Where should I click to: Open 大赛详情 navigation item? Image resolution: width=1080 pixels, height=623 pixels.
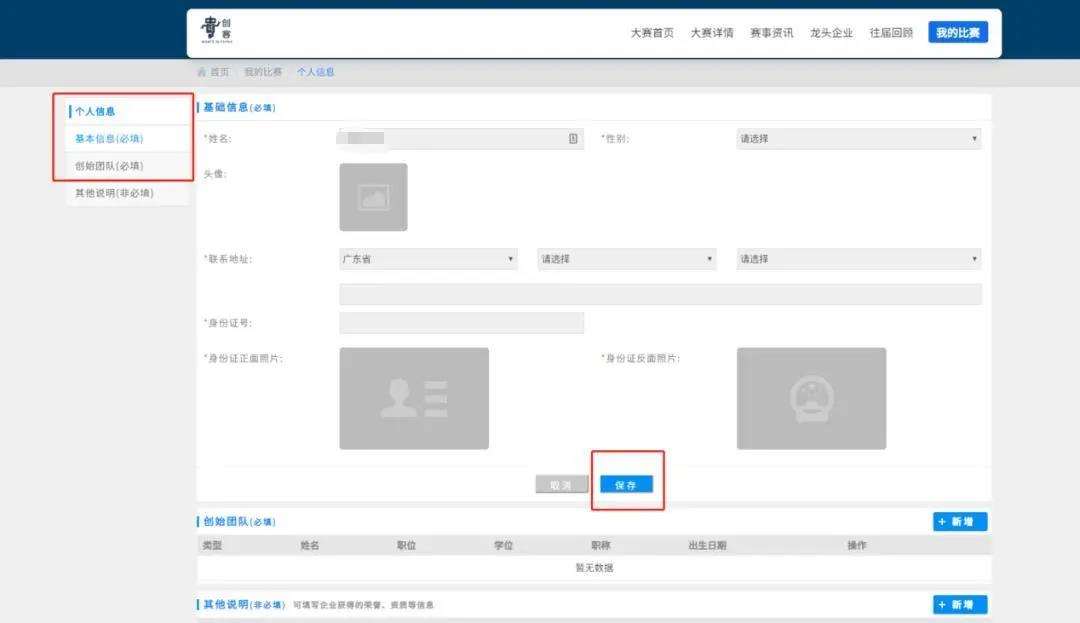coord(712,33)
